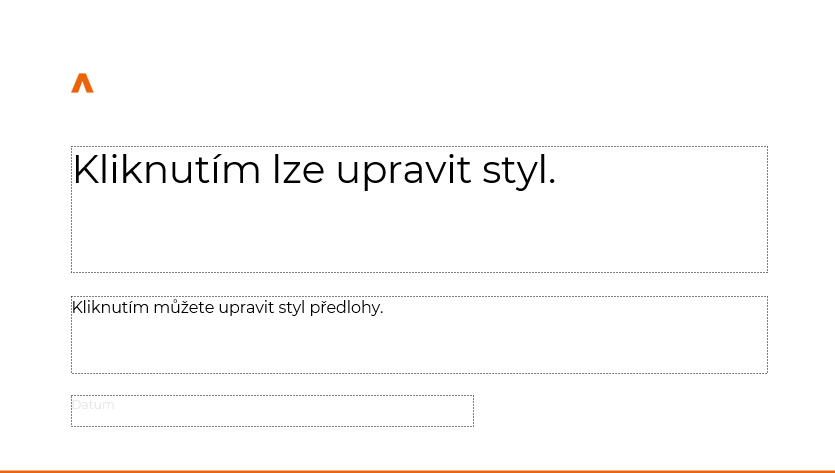835x473 pixels.
Task: Click the word 'můžete' in the subtitle
Action: click(184, 307)
